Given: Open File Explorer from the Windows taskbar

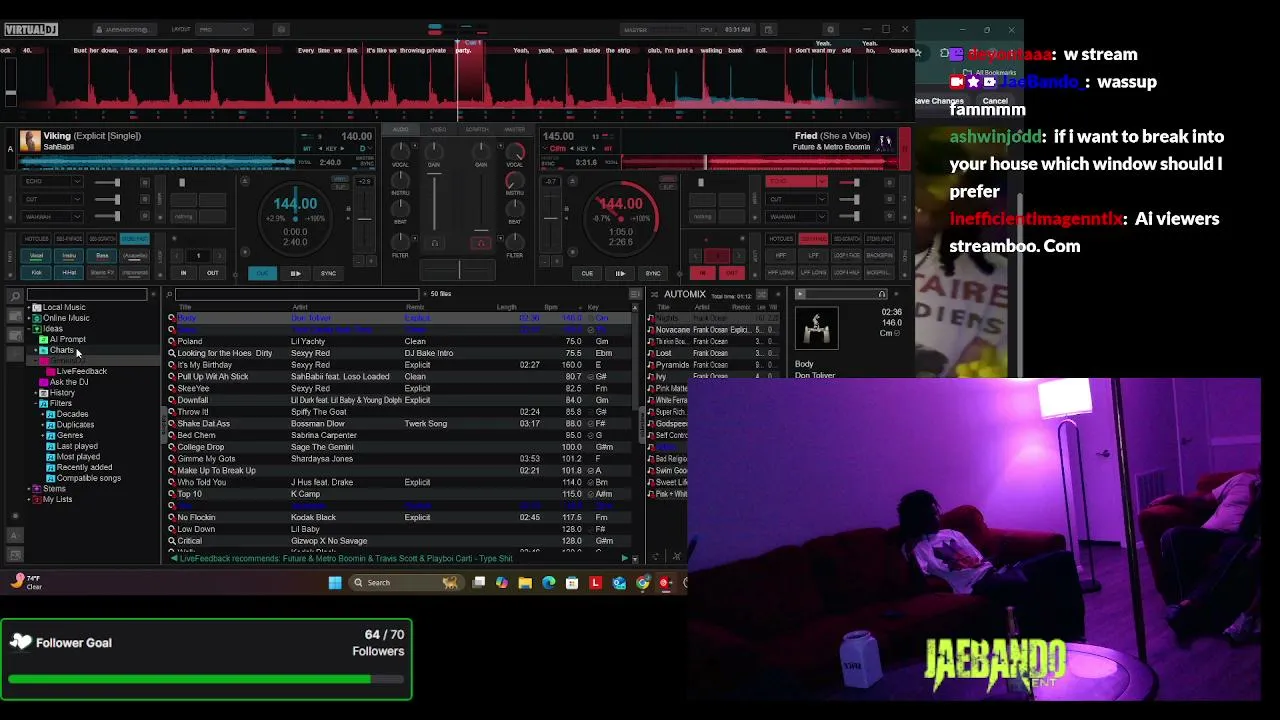Looking at the screenshot, I should click(x=525, y=583).
